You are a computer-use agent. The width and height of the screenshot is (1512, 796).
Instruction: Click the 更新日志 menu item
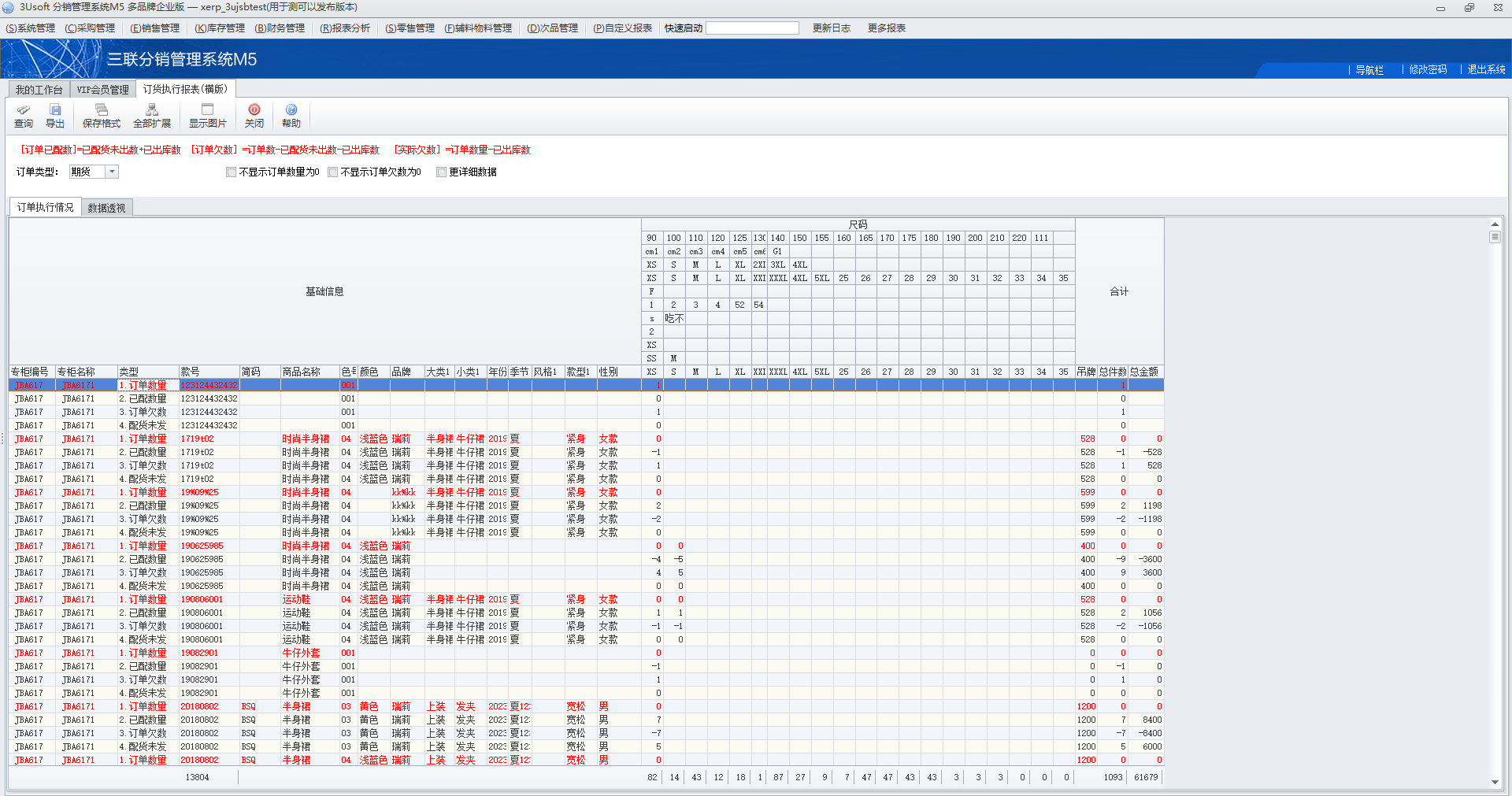tap(832, 28)
